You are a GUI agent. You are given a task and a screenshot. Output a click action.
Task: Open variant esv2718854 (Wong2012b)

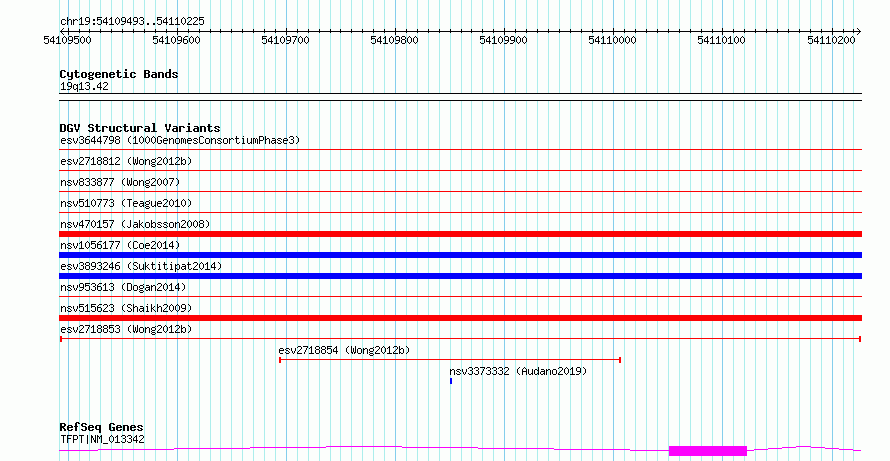tap(344, 350)
